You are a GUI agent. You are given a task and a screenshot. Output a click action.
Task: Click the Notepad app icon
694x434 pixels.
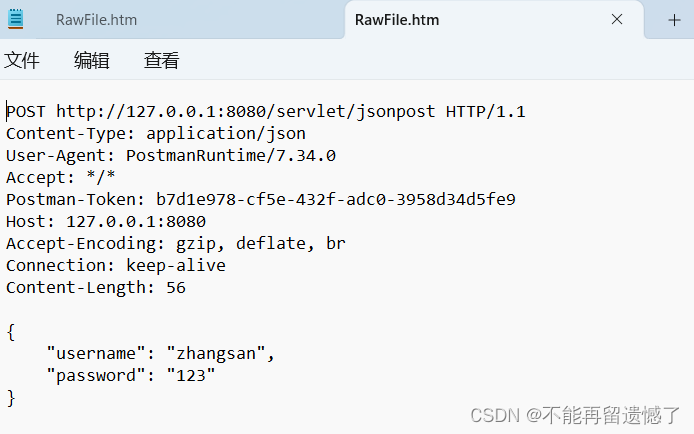coord(15,19)
